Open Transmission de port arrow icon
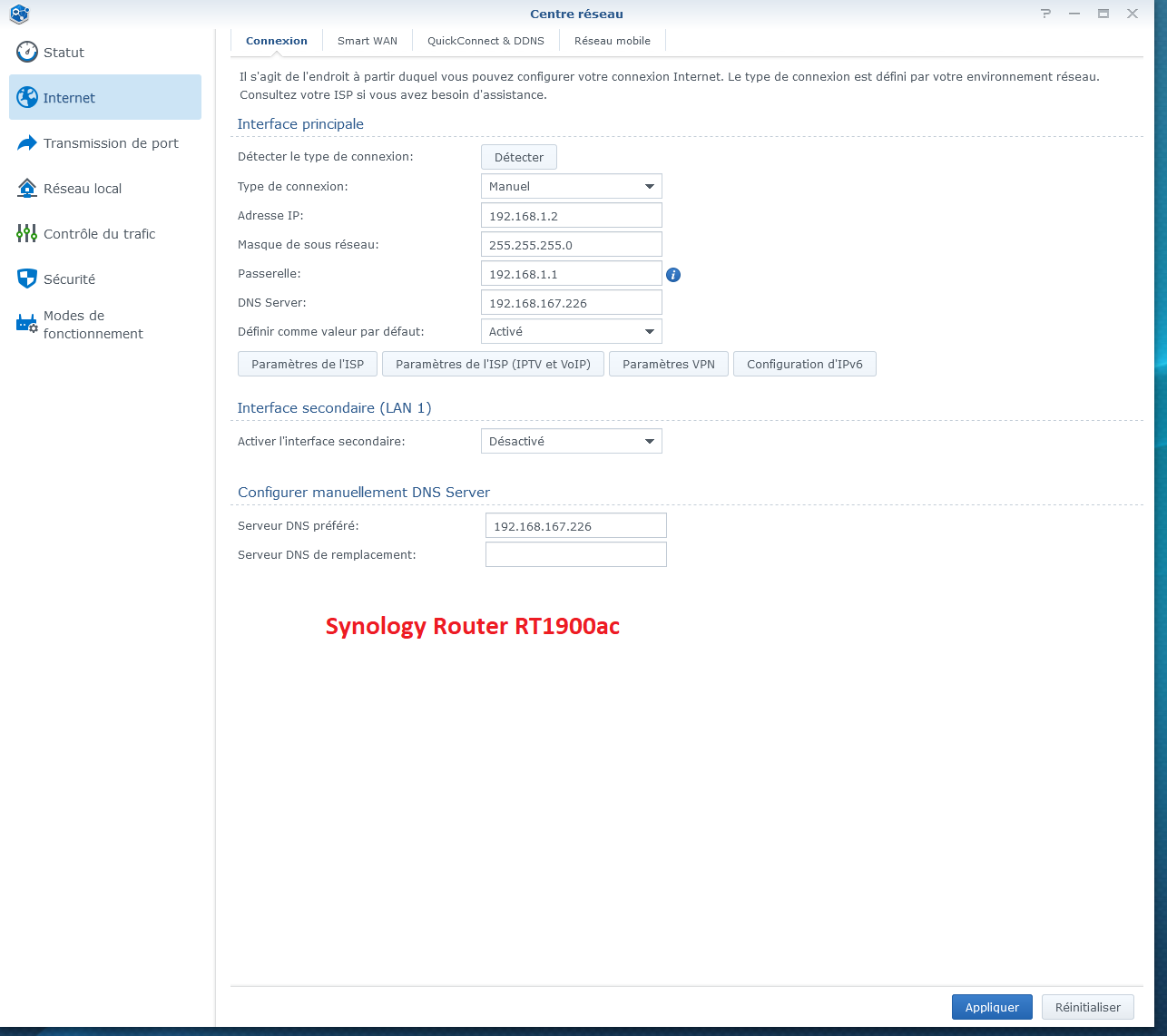Viewport: 1167px width, 1036px height. pos(27,142)
